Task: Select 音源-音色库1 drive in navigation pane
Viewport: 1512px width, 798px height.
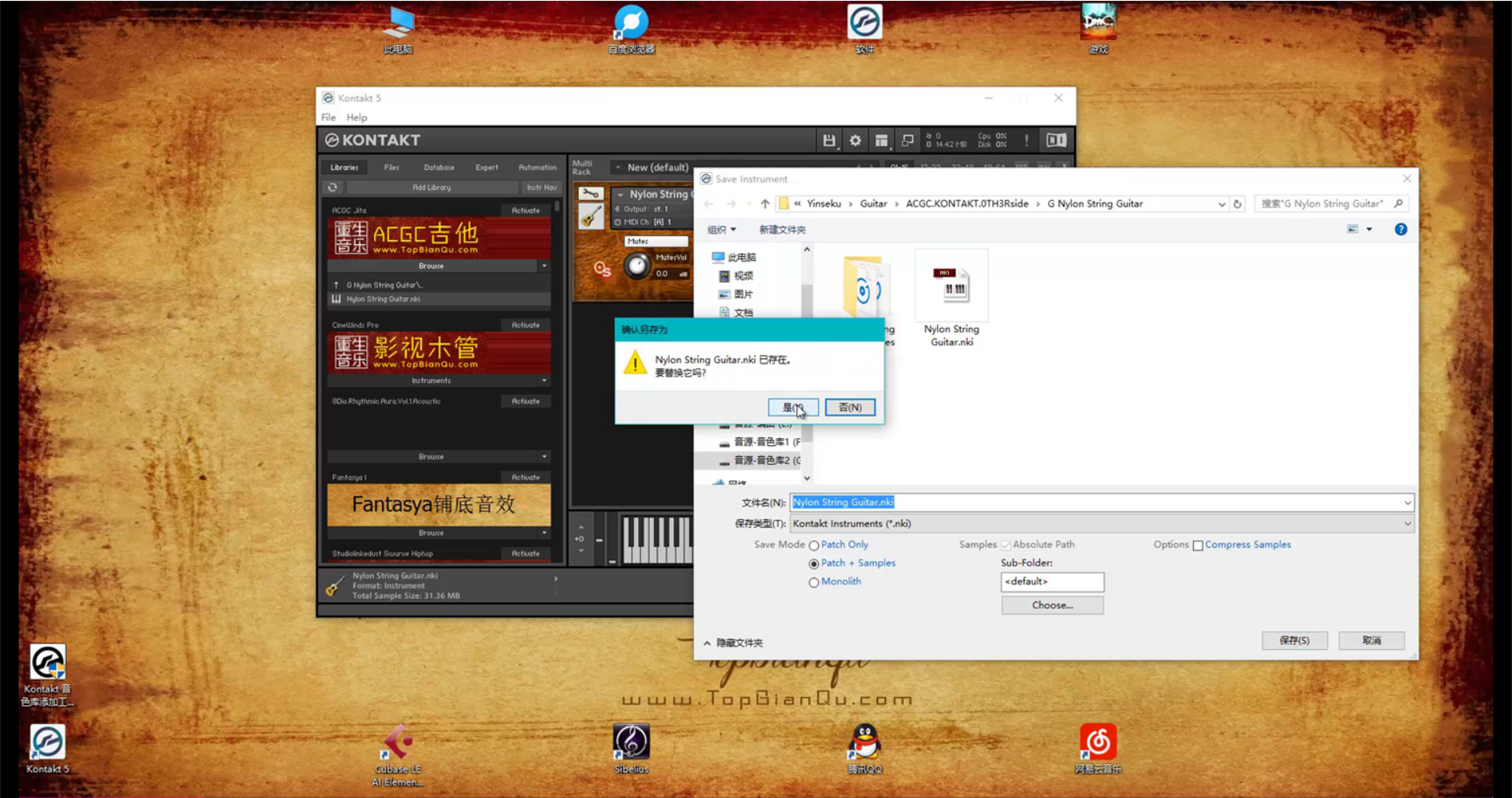Action: point(760,442)
